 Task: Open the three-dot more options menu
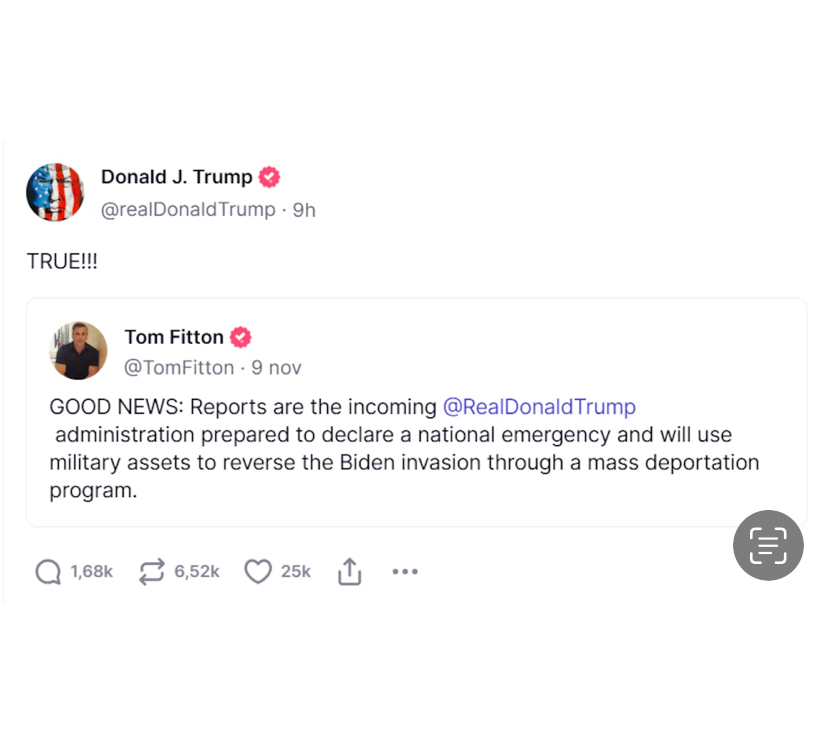405,571
